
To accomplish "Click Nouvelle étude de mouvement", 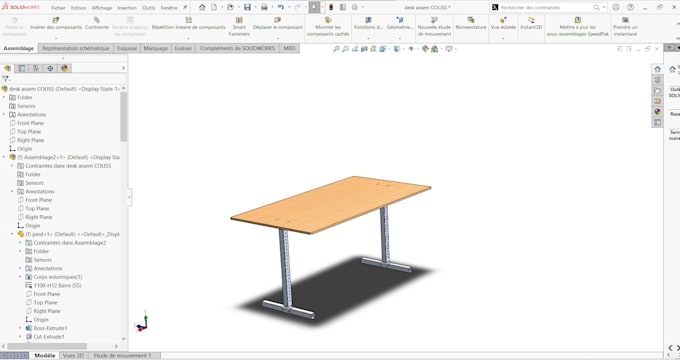I will [x=434, y=27].
